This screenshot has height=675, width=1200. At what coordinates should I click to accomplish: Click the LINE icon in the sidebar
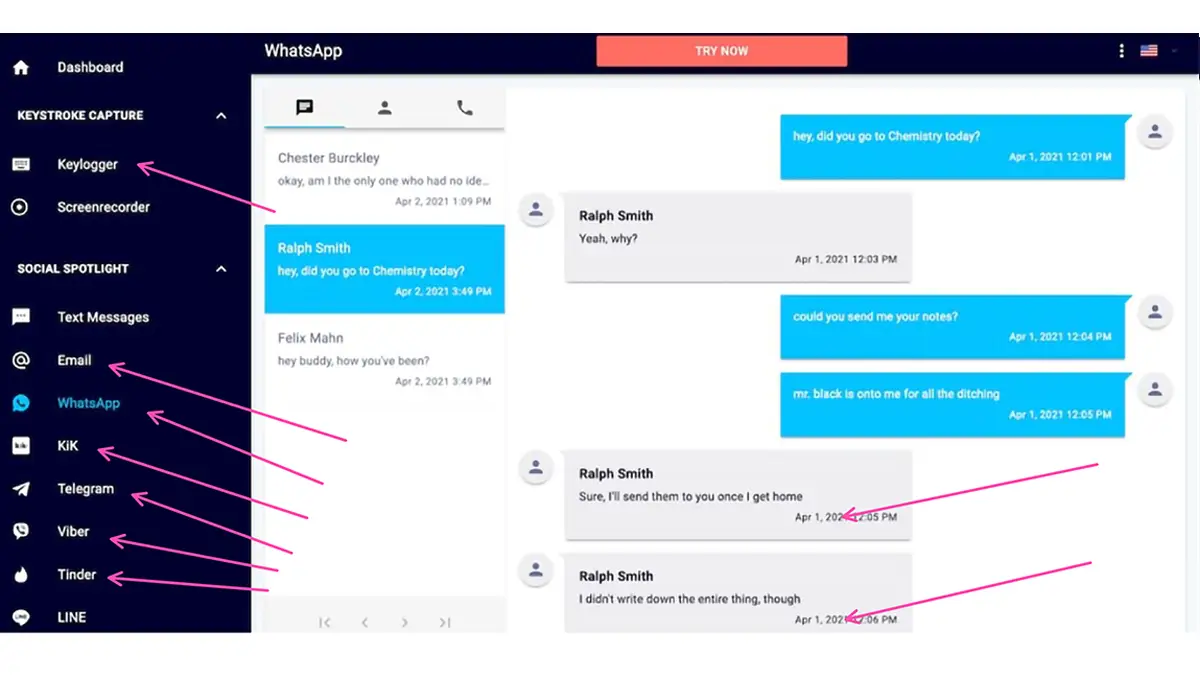point(21,618)
